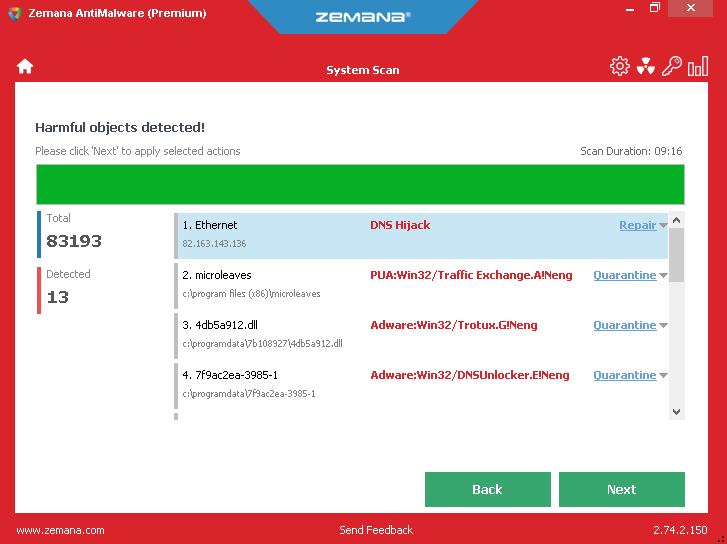Open the www.zemana.com link
727x544 pixels.
tap(60, 530)
